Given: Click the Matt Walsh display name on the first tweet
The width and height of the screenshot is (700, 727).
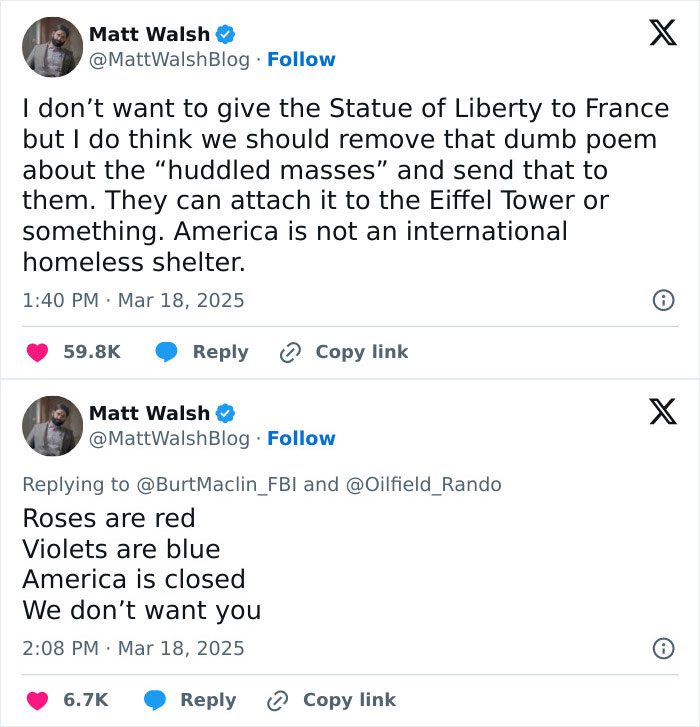Looking at the screenshot, I should point(149,34).
